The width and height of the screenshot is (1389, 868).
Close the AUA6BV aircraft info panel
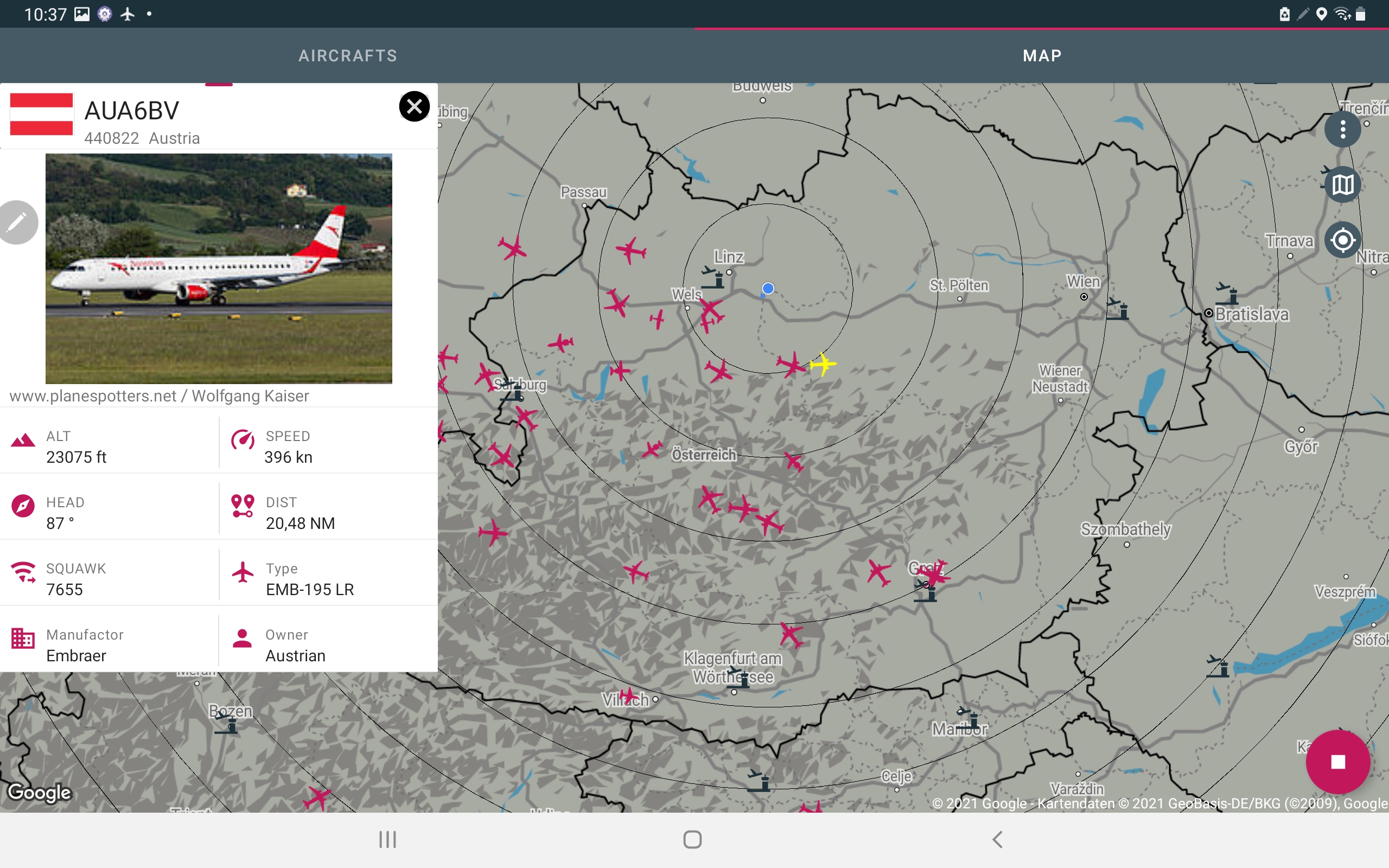414,106
